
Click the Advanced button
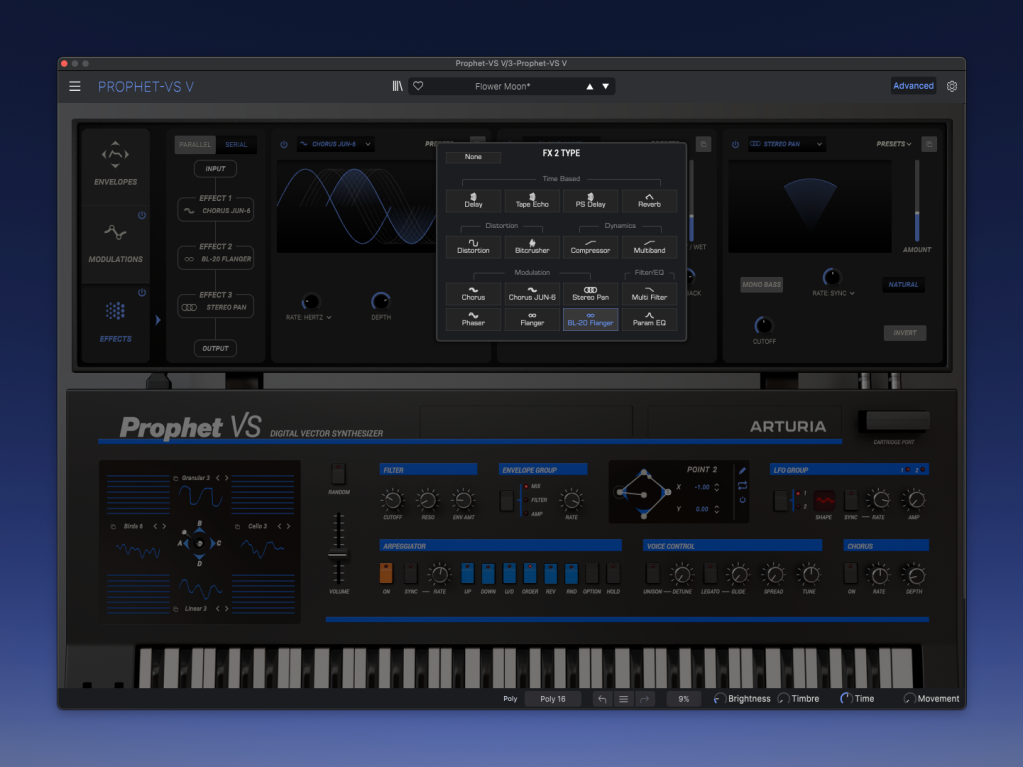click(x=913, y=86)
